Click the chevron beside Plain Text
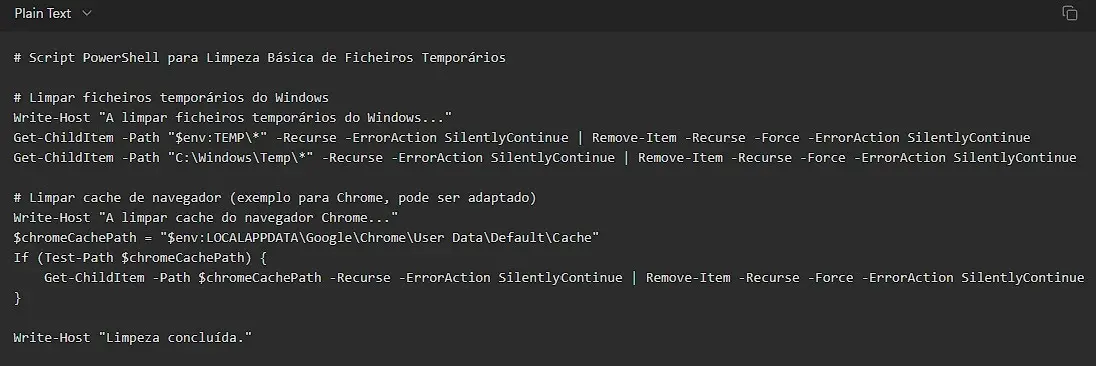The width and height of the screenshot is (1096, 366). [87, 13]
